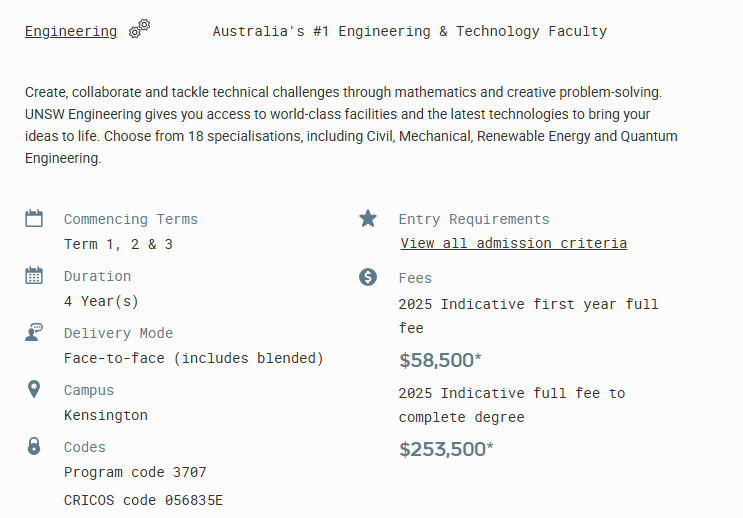Open the Engineering heading link

71,31
